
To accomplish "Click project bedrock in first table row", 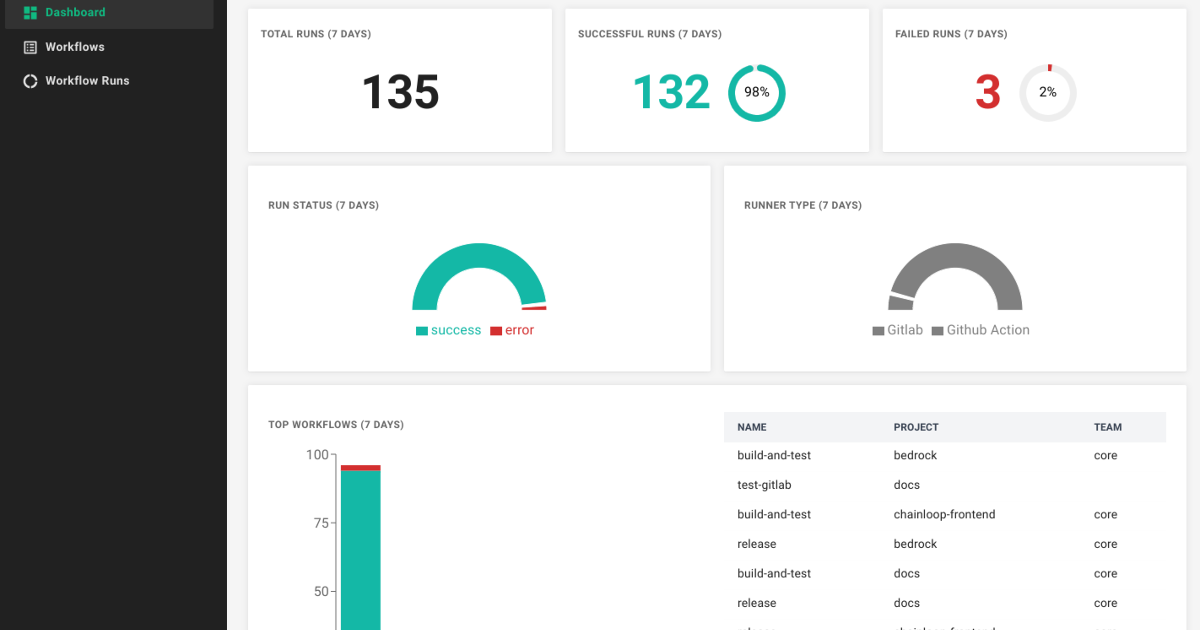I will click(x=916, y=455).
